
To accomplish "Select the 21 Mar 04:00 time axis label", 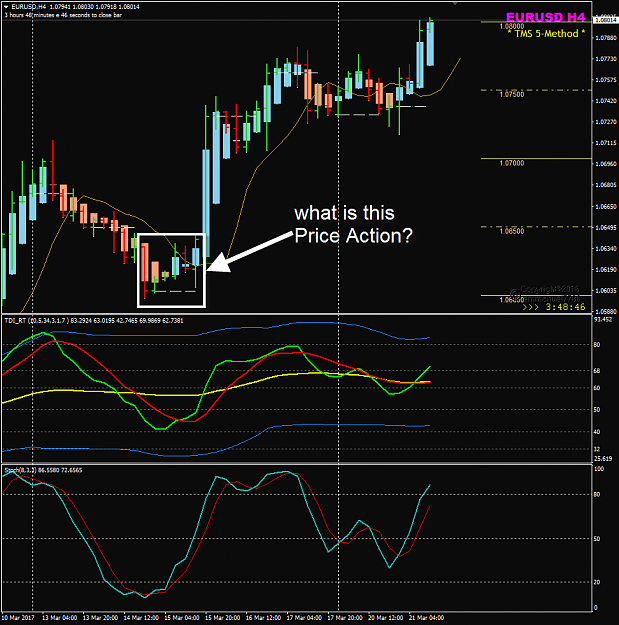I will pos(426,618).
